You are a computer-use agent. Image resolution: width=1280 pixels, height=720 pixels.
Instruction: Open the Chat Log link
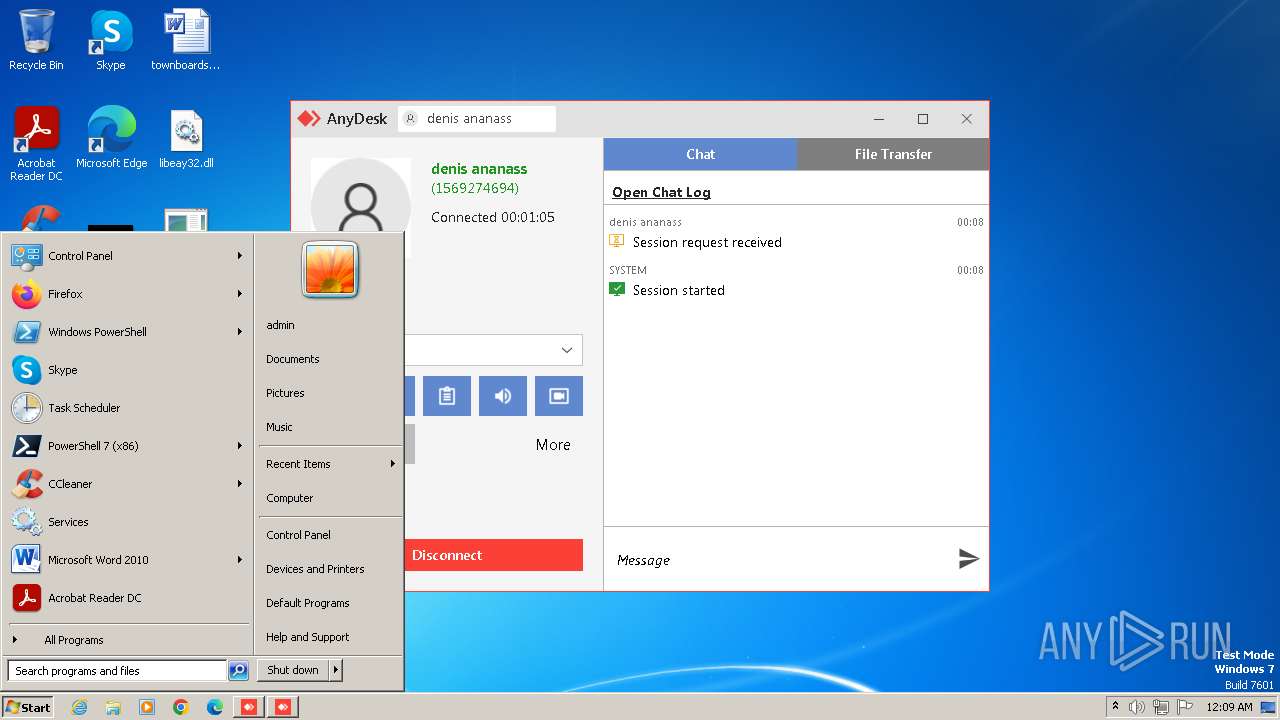pyautogui.click(x=661, y=192)
